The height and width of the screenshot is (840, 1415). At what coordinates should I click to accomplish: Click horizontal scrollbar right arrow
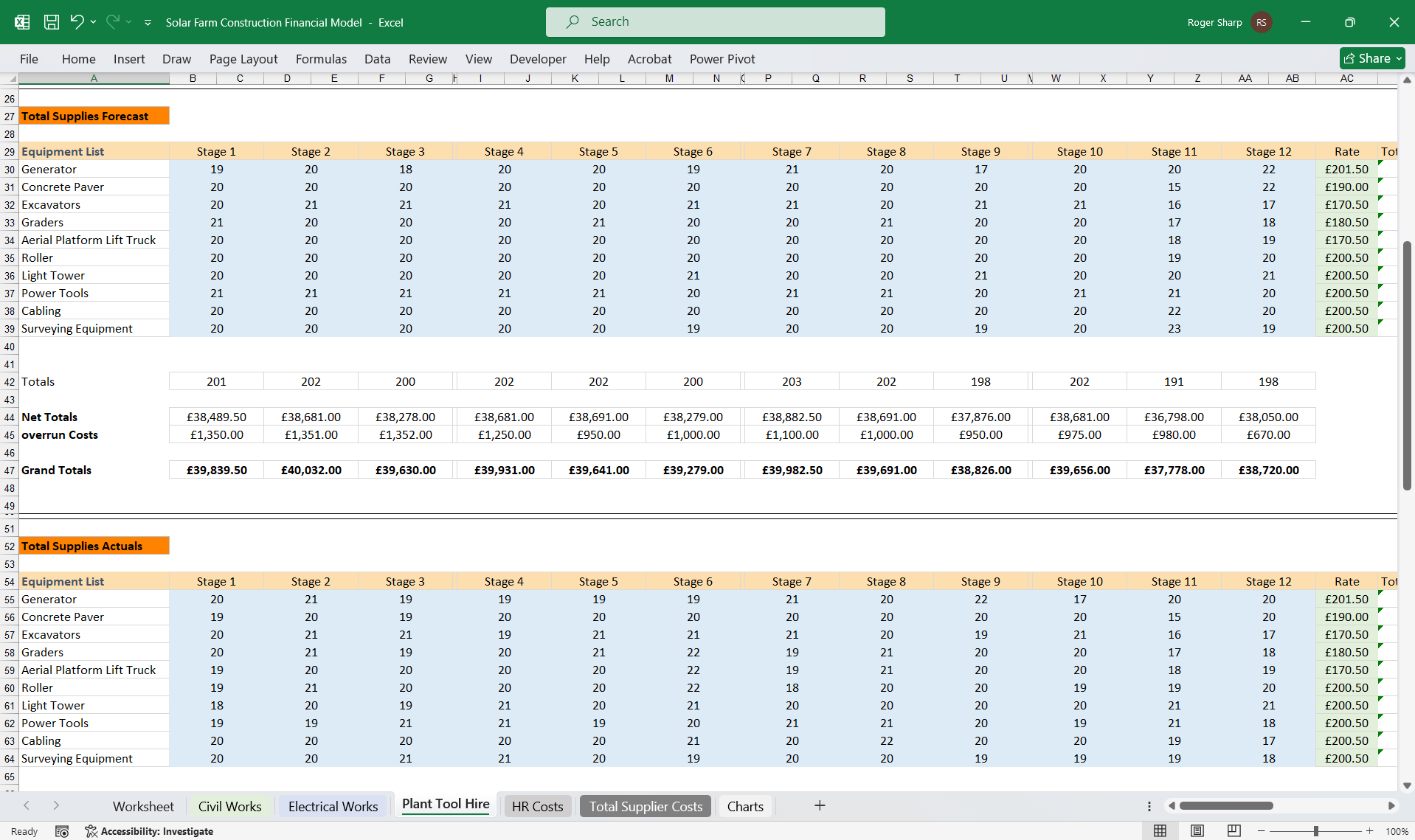(x=1391, y=805)
